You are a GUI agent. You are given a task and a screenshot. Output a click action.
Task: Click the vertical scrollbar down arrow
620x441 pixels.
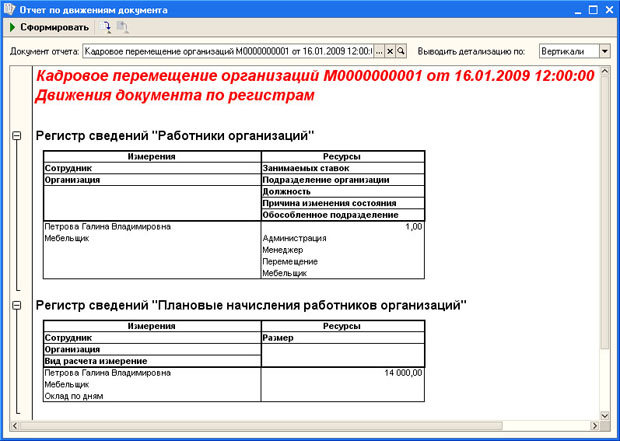pyautogui.click(x=605, y=415)
